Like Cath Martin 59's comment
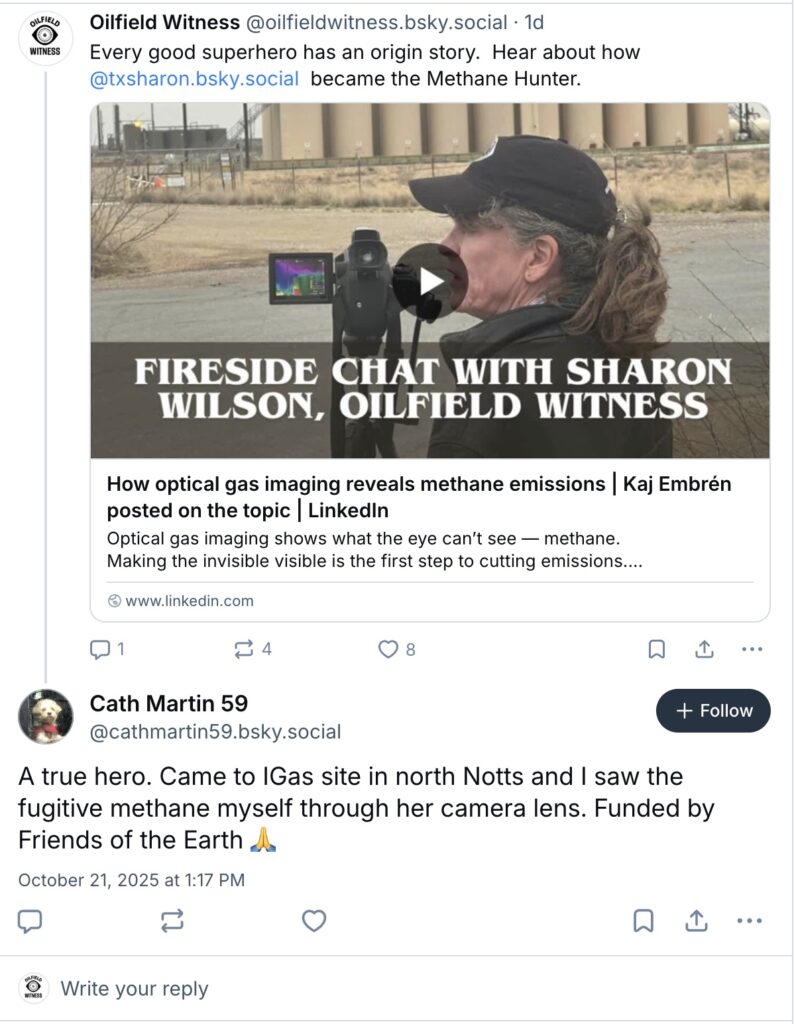 point(314,921)
